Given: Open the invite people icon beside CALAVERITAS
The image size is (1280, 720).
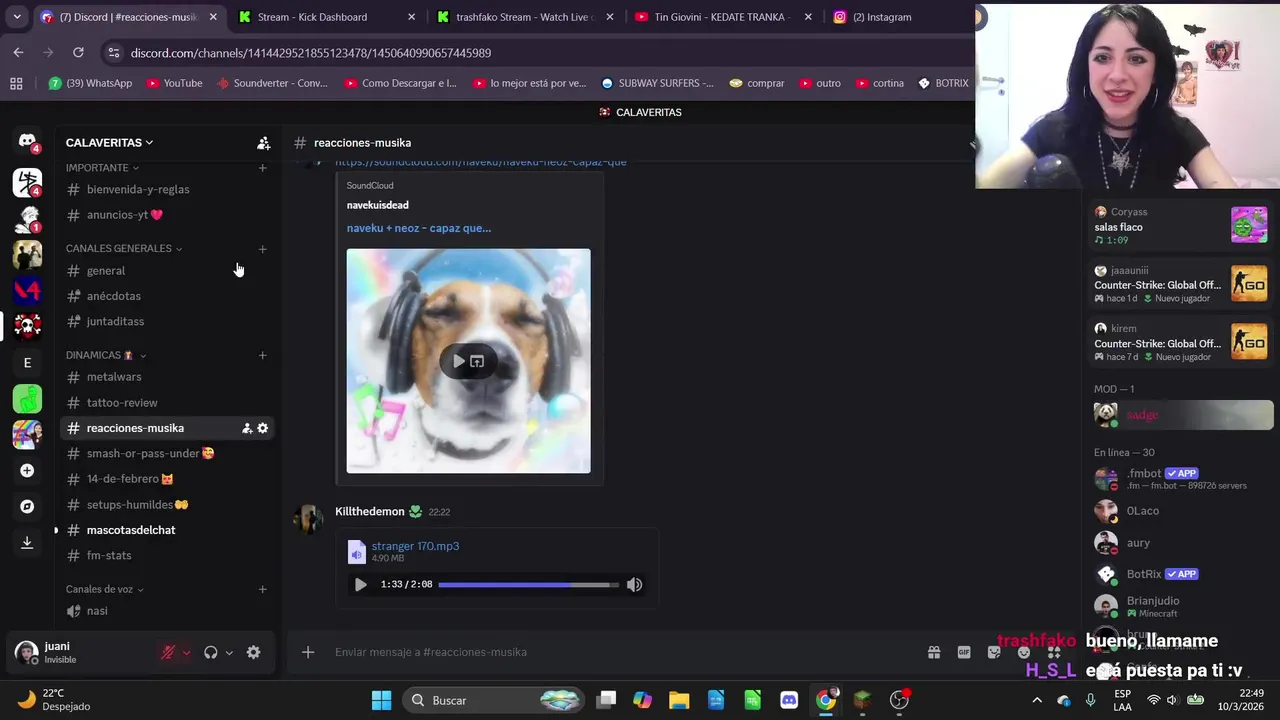Looking at the screenshot, I should [x=263, y=143].
